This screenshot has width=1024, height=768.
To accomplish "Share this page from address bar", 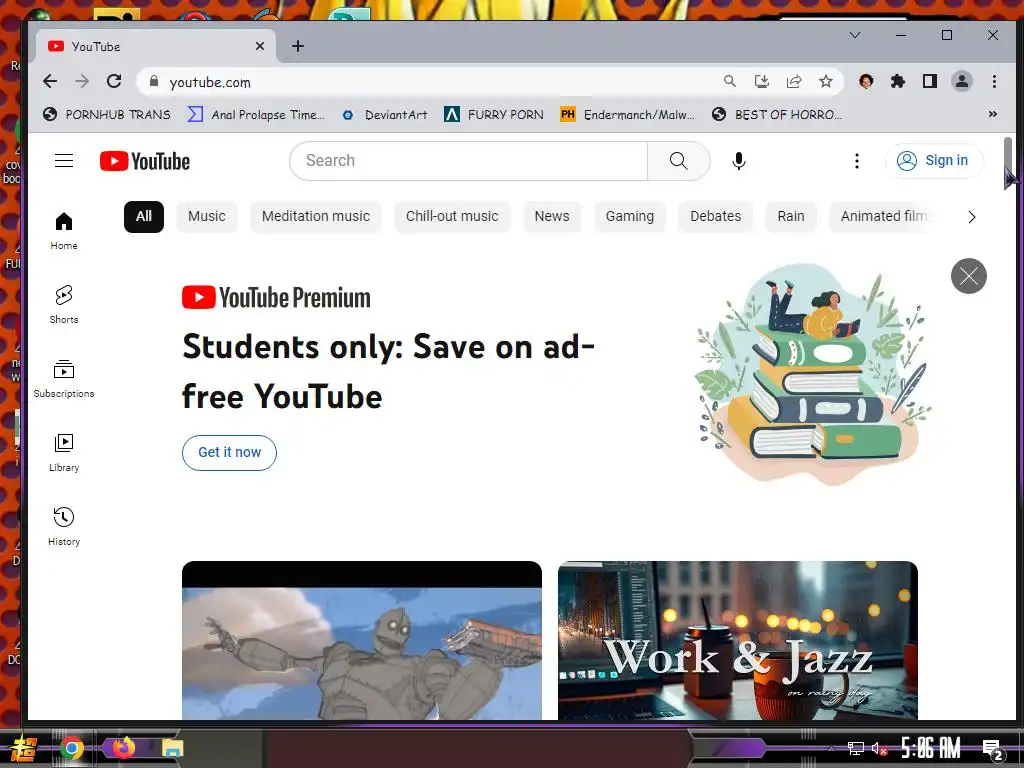I will [793, 81].
